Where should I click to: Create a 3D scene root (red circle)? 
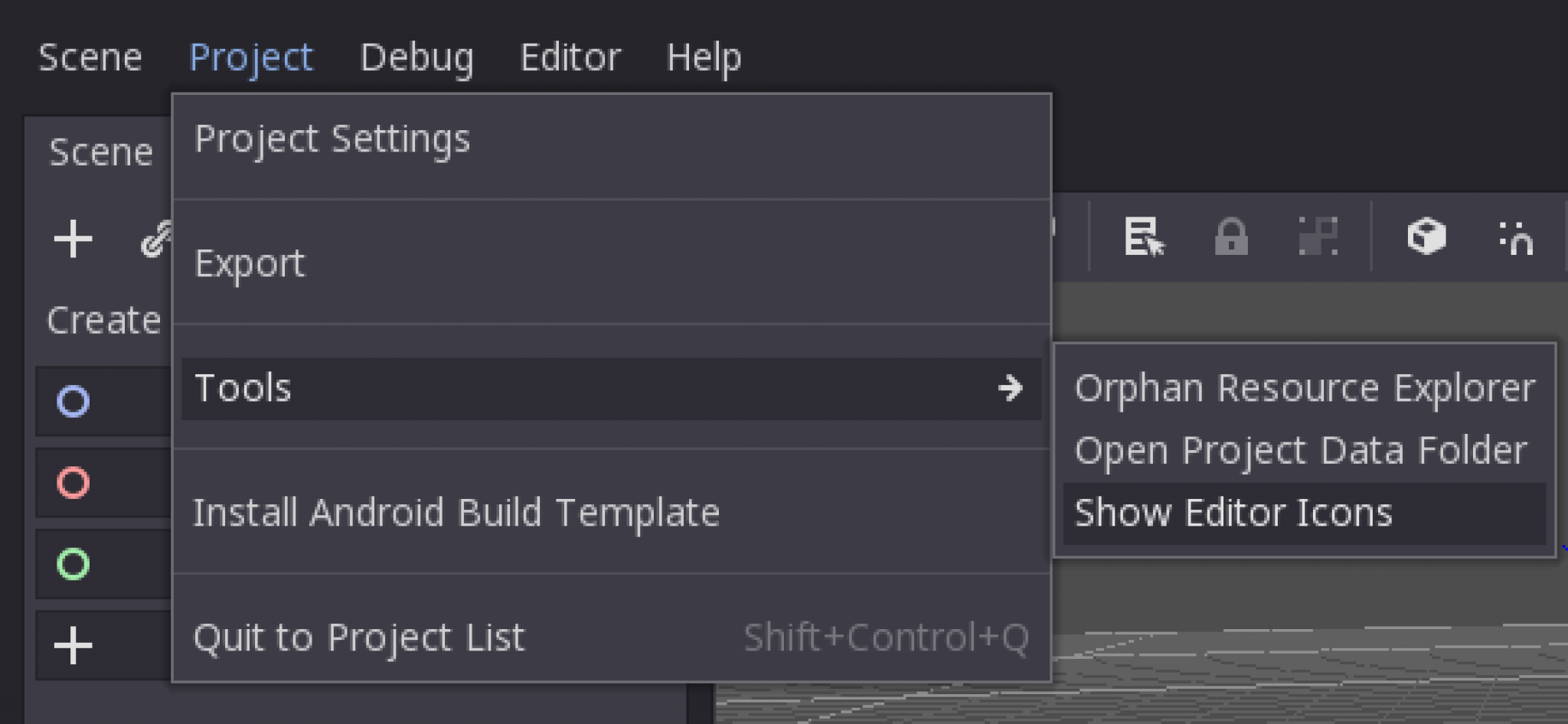(73, 483)
